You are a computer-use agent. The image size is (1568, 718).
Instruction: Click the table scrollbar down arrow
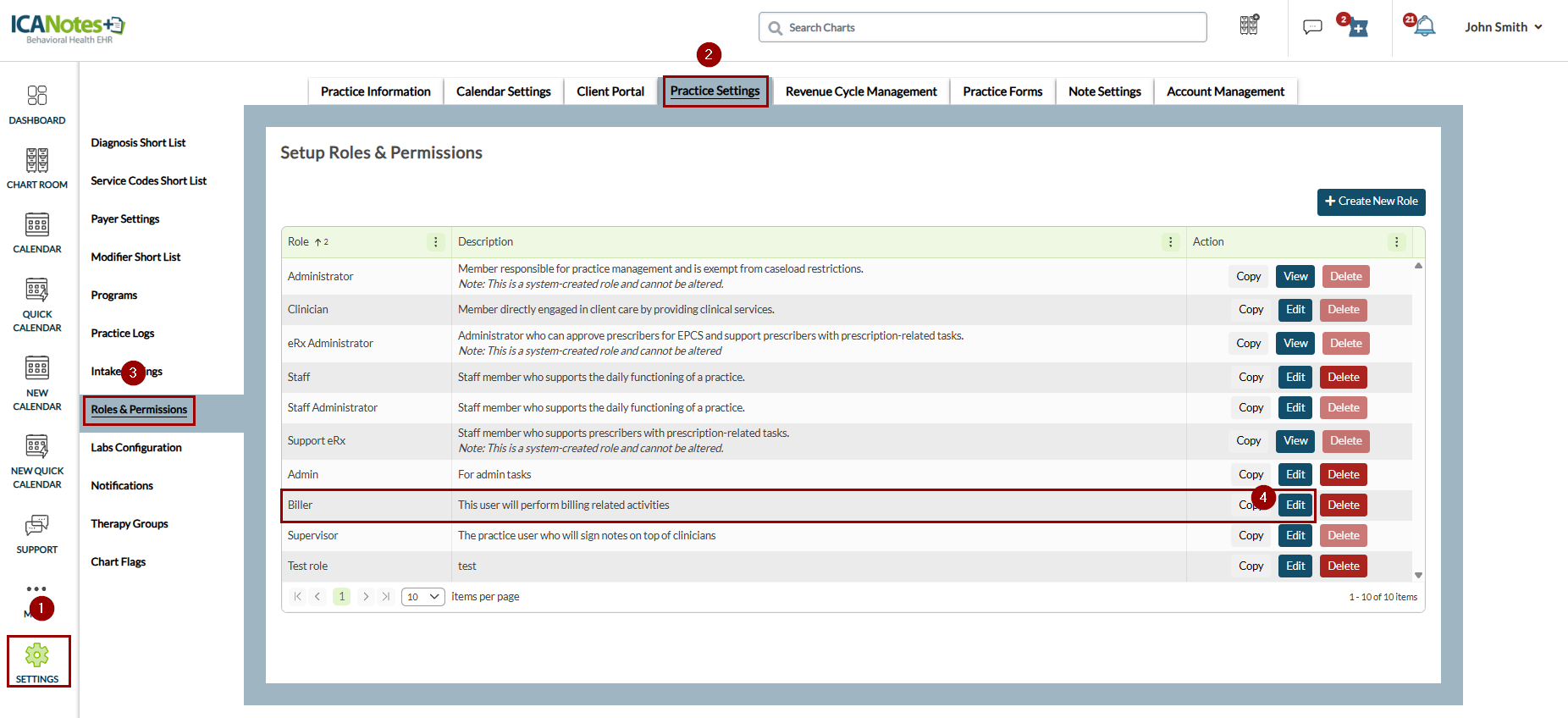[1418, 575]
